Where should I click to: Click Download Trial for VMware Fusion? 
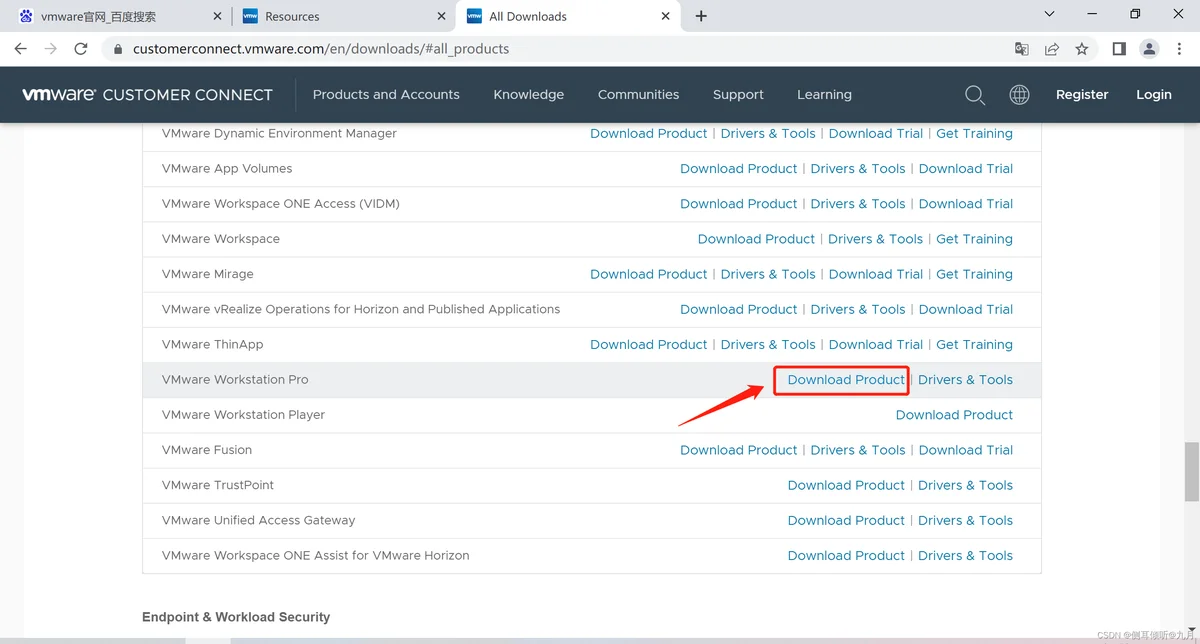pos(966,450)
